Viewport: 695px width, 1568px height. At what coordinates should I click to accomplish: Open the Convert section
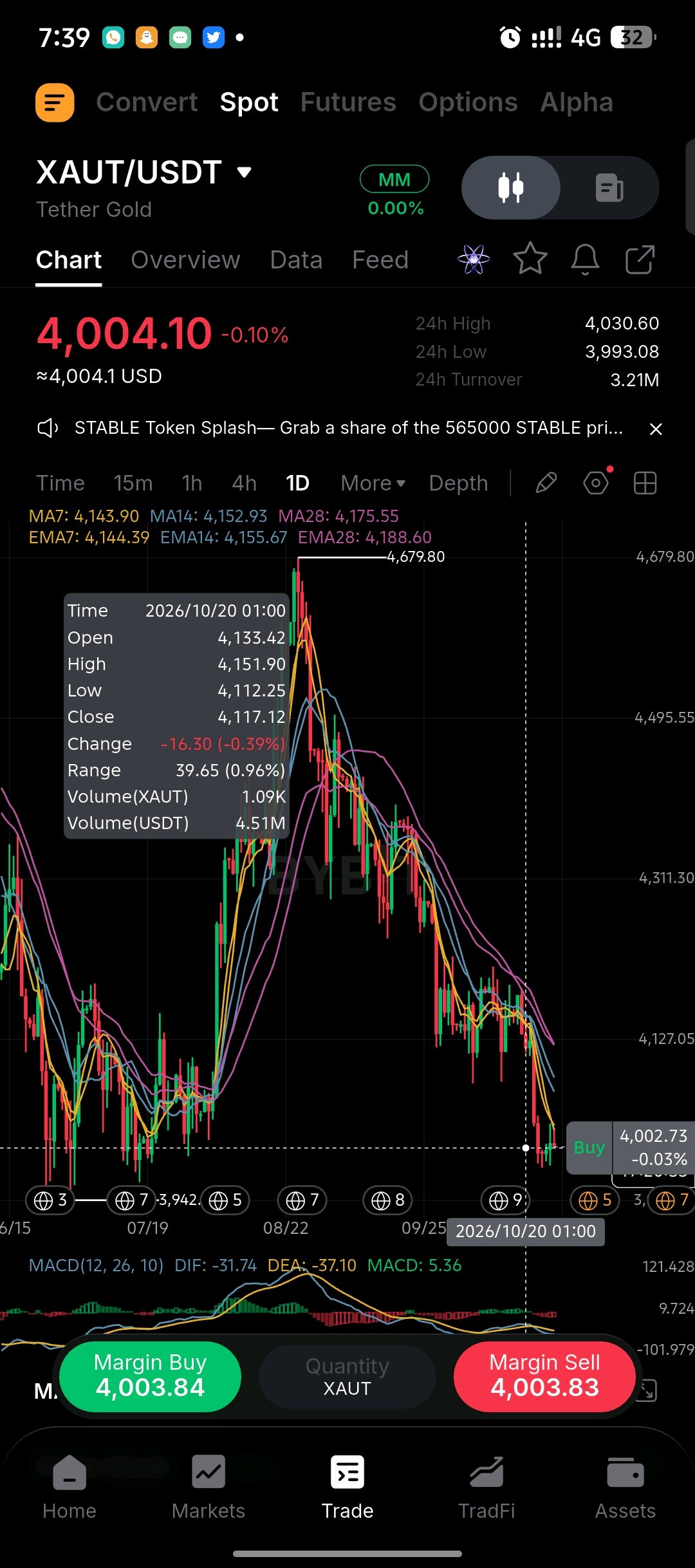(x=147, y=102)
